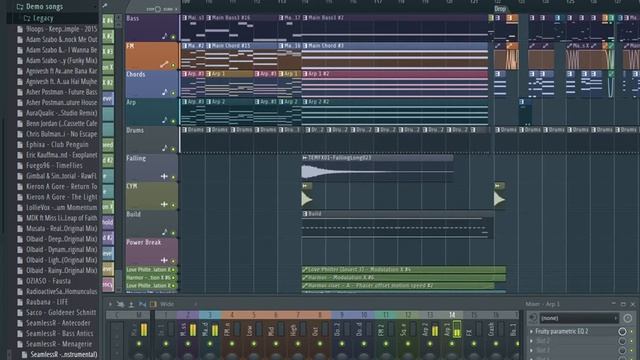Viewport: 640px width, 360px height.
Task: Click the audio icon on the Falling track
Action: 164,176
